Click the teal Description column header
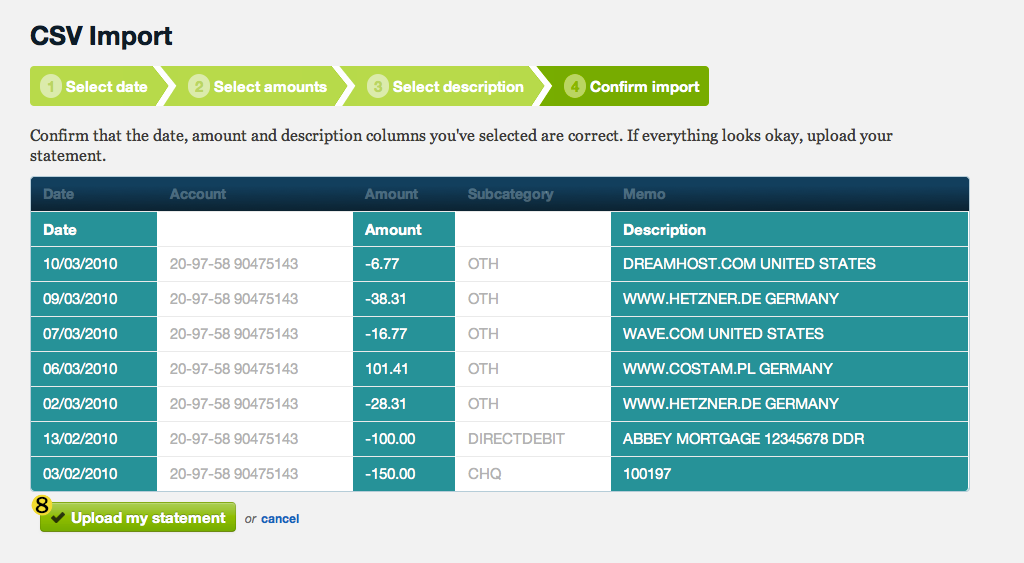1024x563 pixels. [x=789, y=229]
